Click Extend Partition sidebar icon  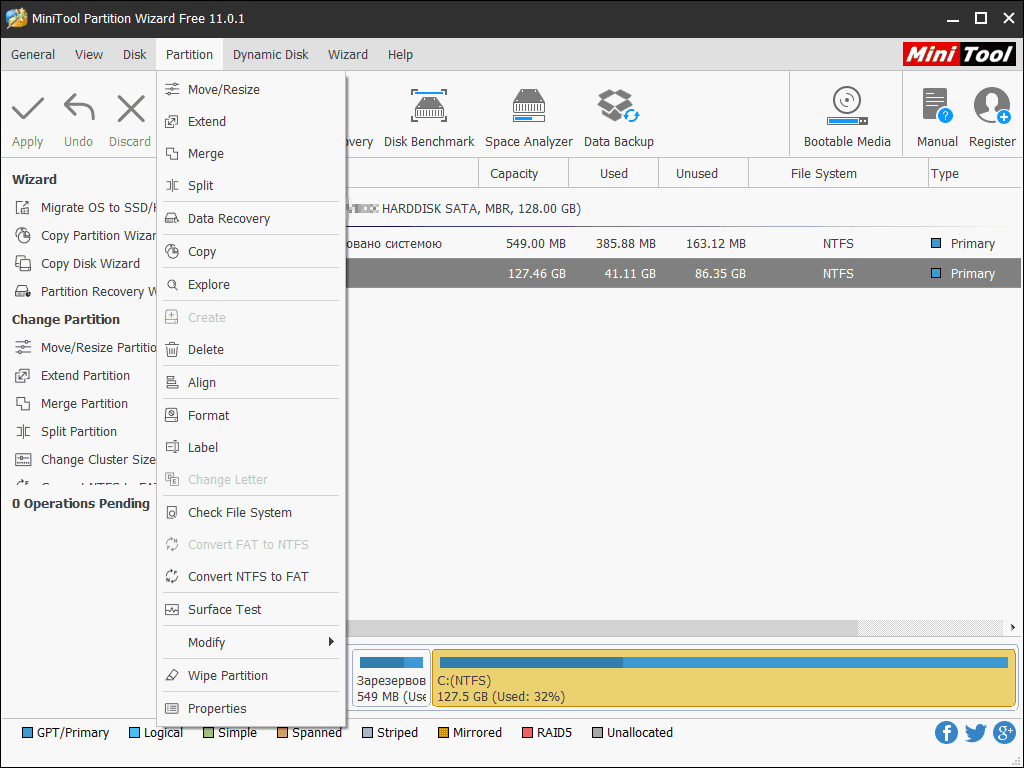[x=23, y=376]
